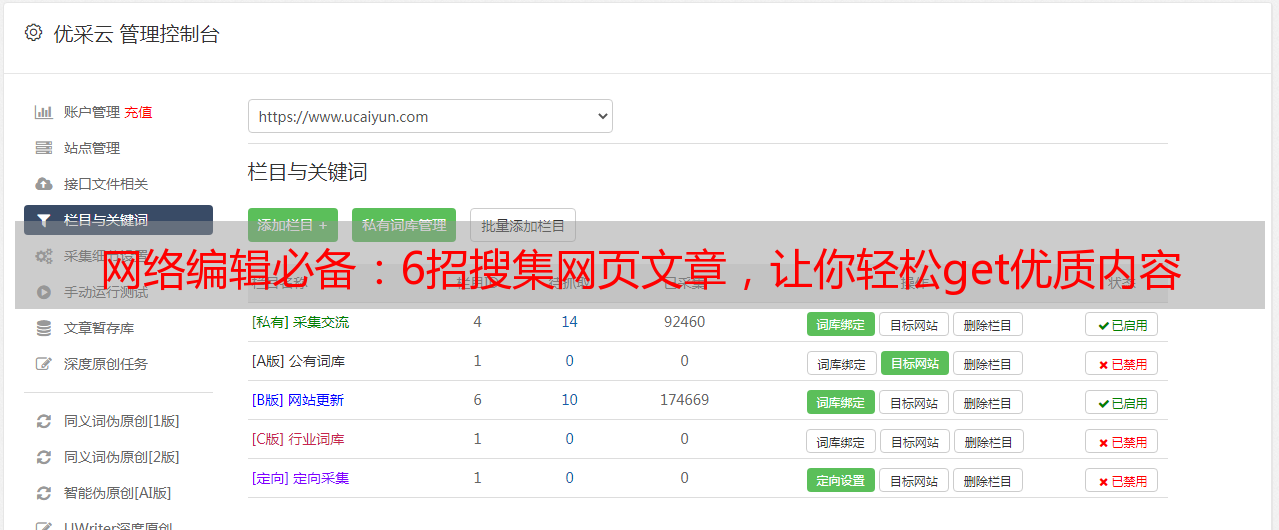1279x530 pixels.
Task: Click 词库绑定 in 行业词库 row
Action: point(842,441)
